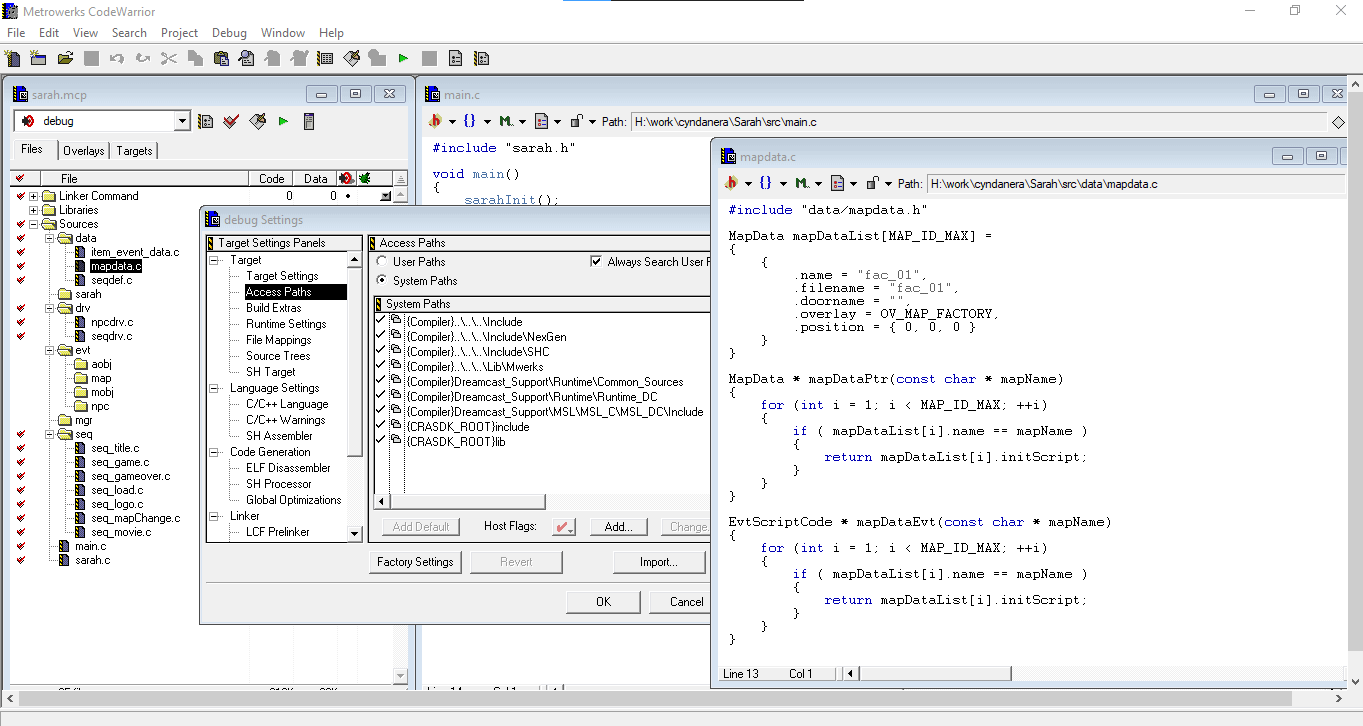Collapse the Sources group

34,224
